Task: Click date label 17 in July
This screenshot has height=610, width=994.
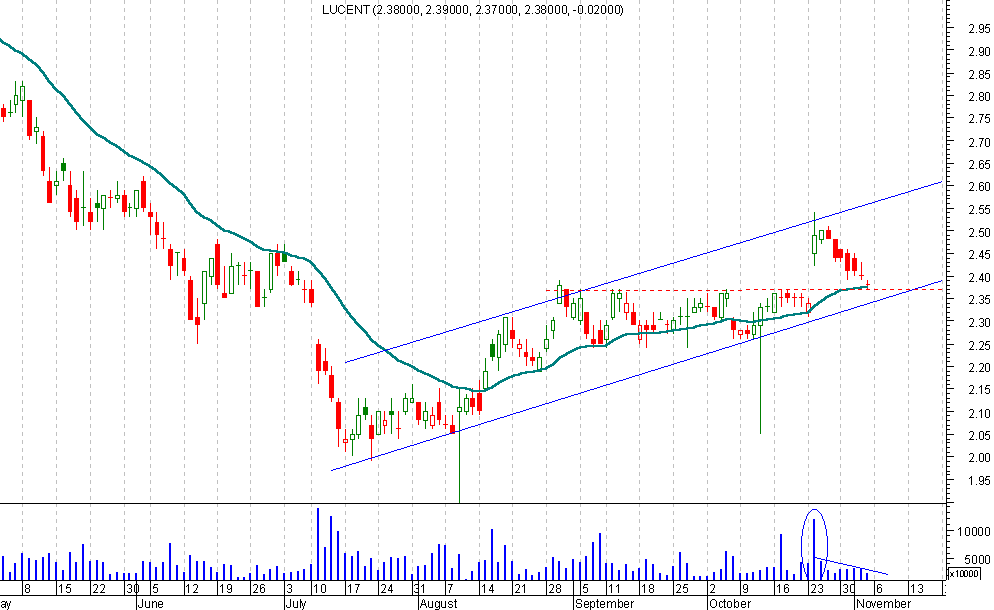Action: coord(353,588)
